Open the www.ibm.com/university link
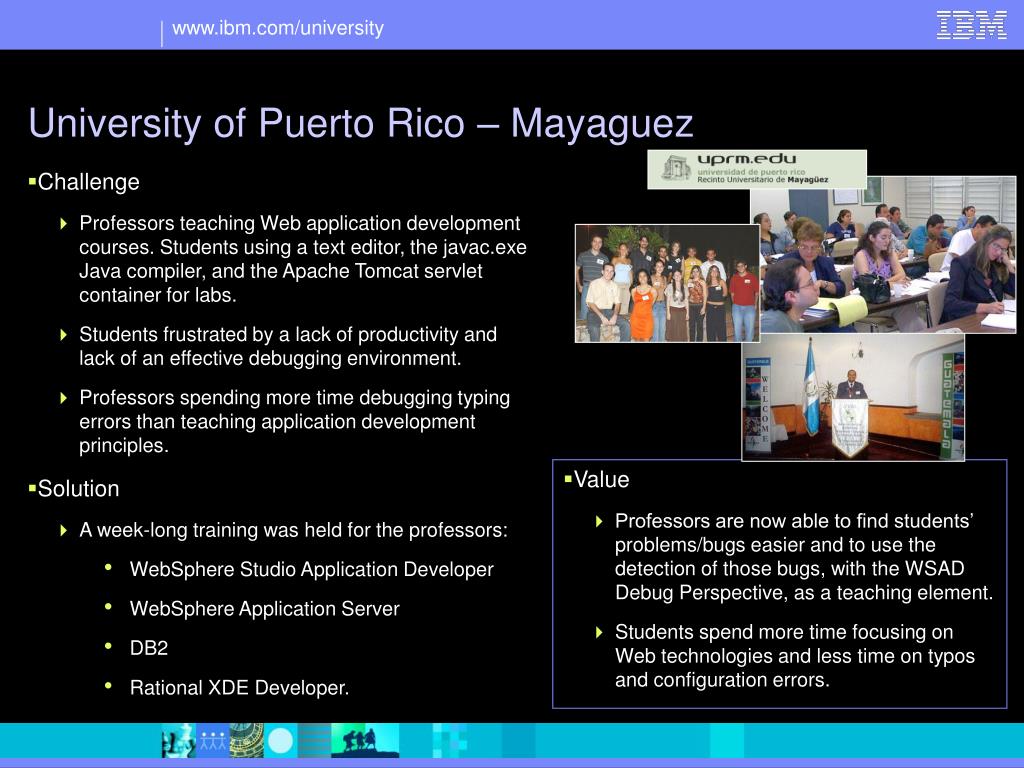 click(x=278, y=28)
